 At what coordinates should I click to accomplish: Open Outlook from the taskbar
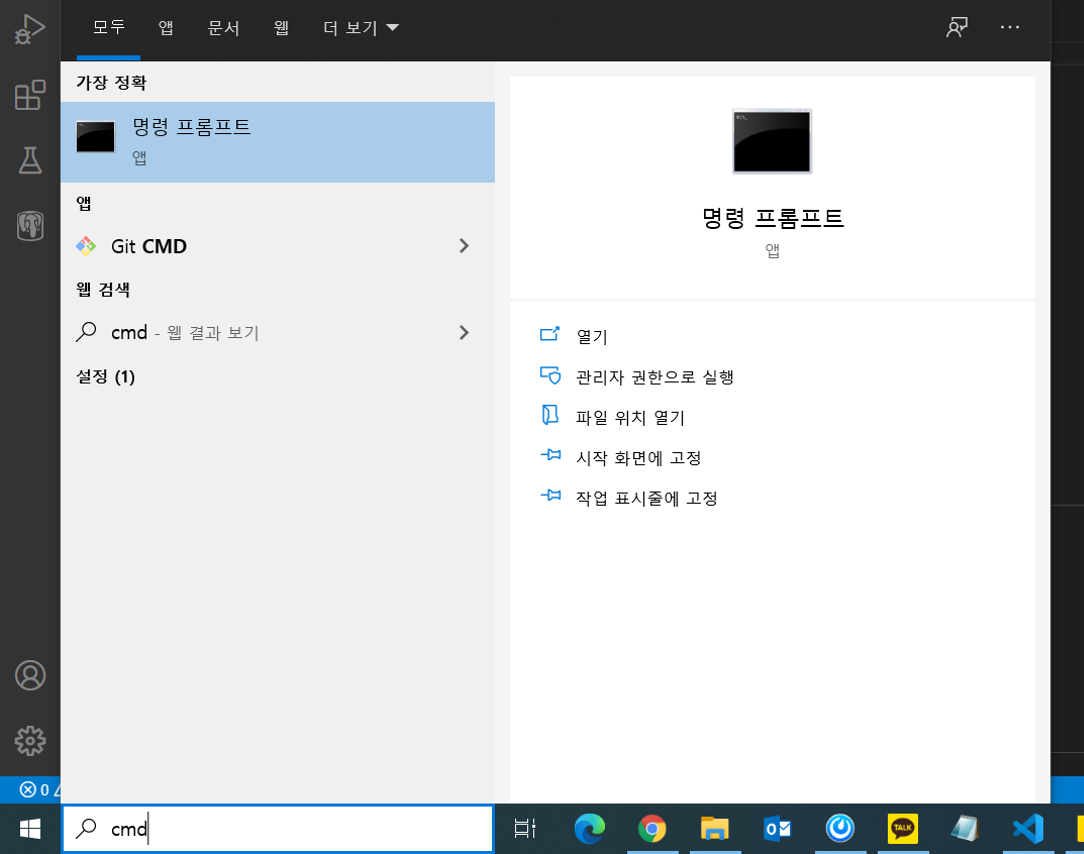[777, 828]
